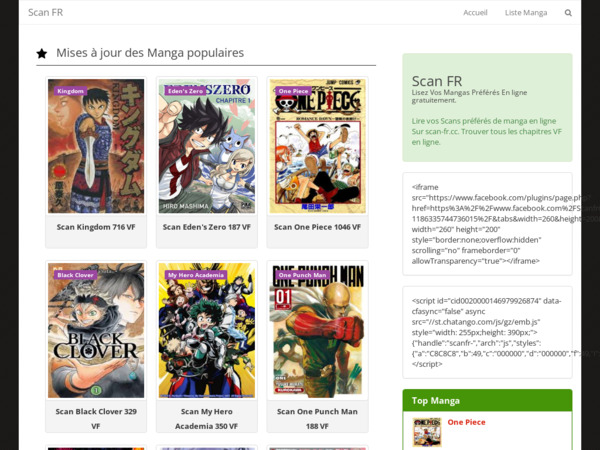The width and height of the screenshot is (600, 450).
Task: Open Scan Black Clover 329 VF link
Action: (x=96, y=419)
